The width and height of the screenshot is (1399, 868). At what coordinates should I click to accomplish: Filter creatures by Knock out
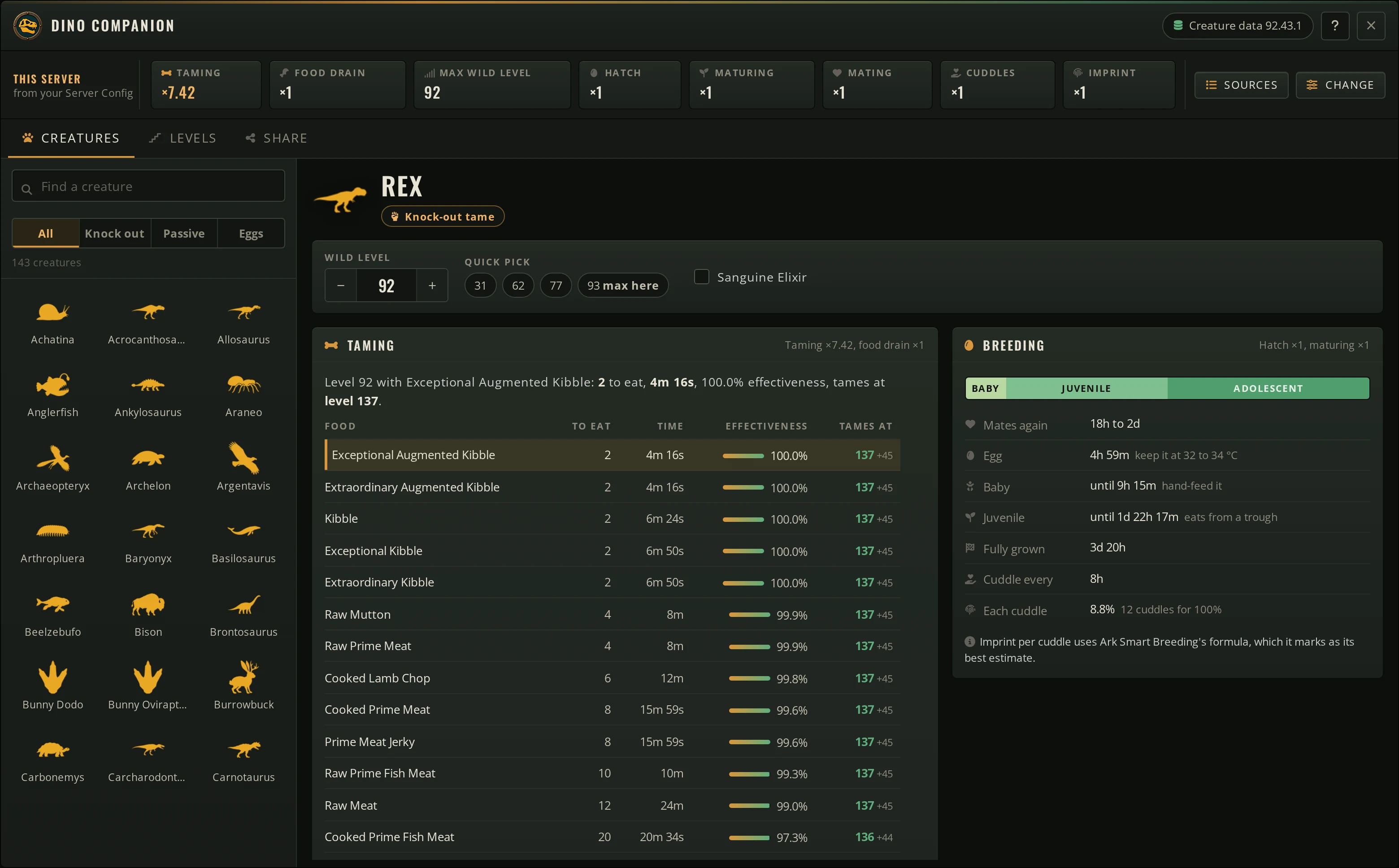coord(115,234)
